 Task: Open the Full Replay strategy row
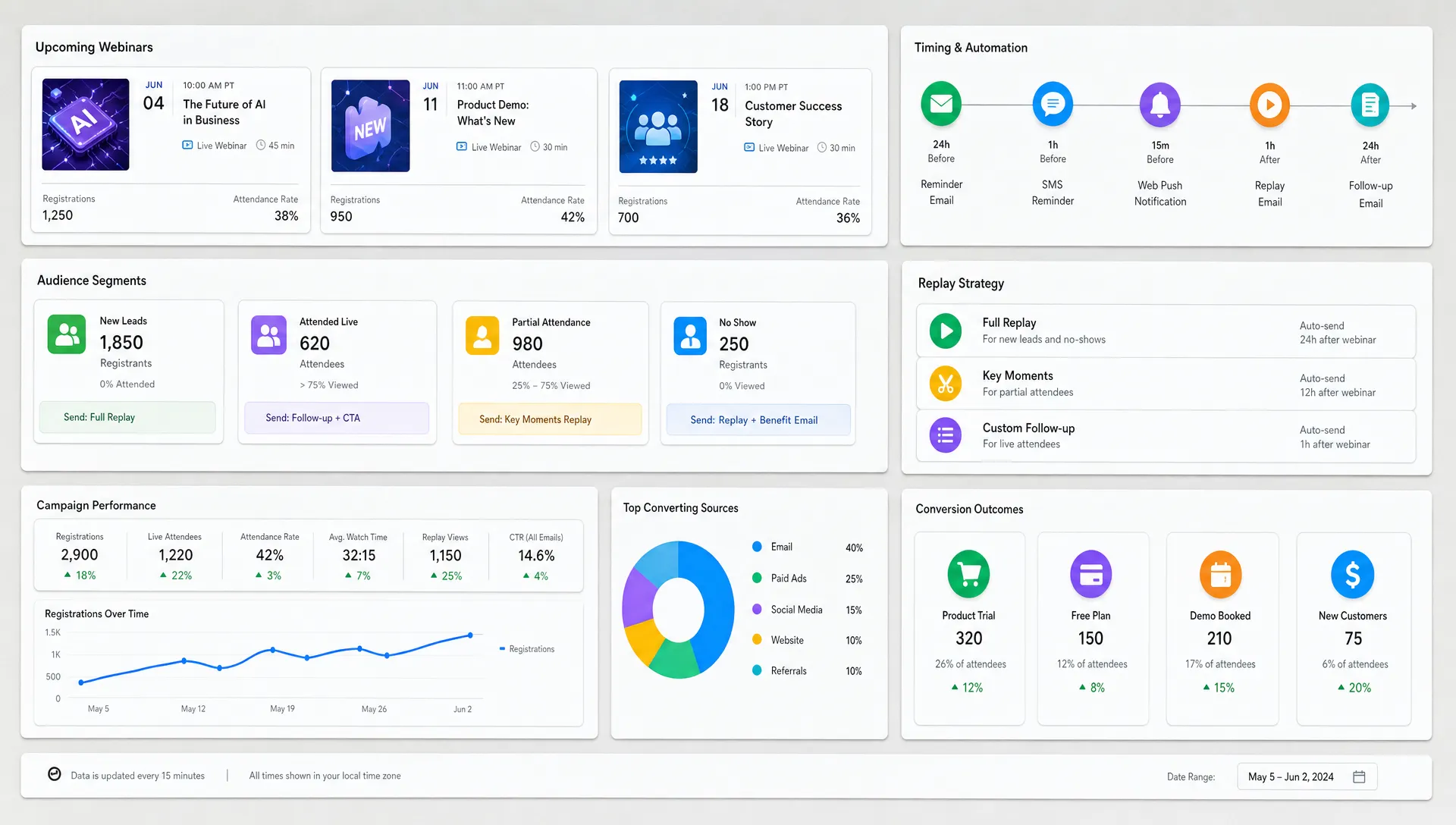pos(1166,331)
